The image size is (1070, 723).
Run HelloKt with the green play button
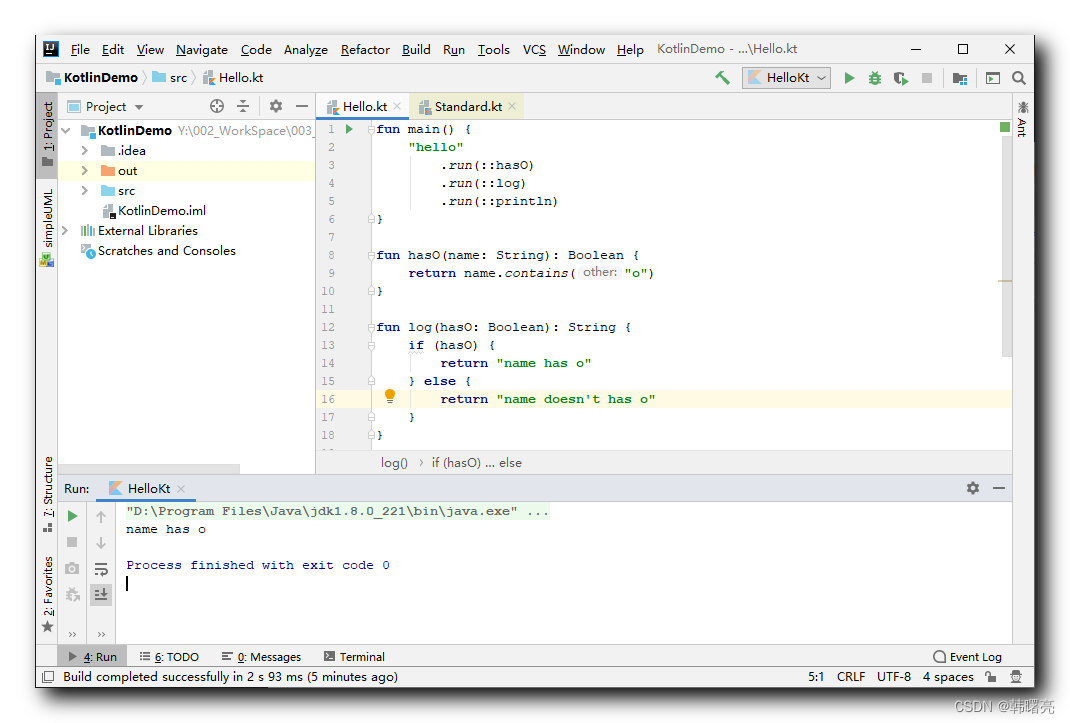(849, 78)
